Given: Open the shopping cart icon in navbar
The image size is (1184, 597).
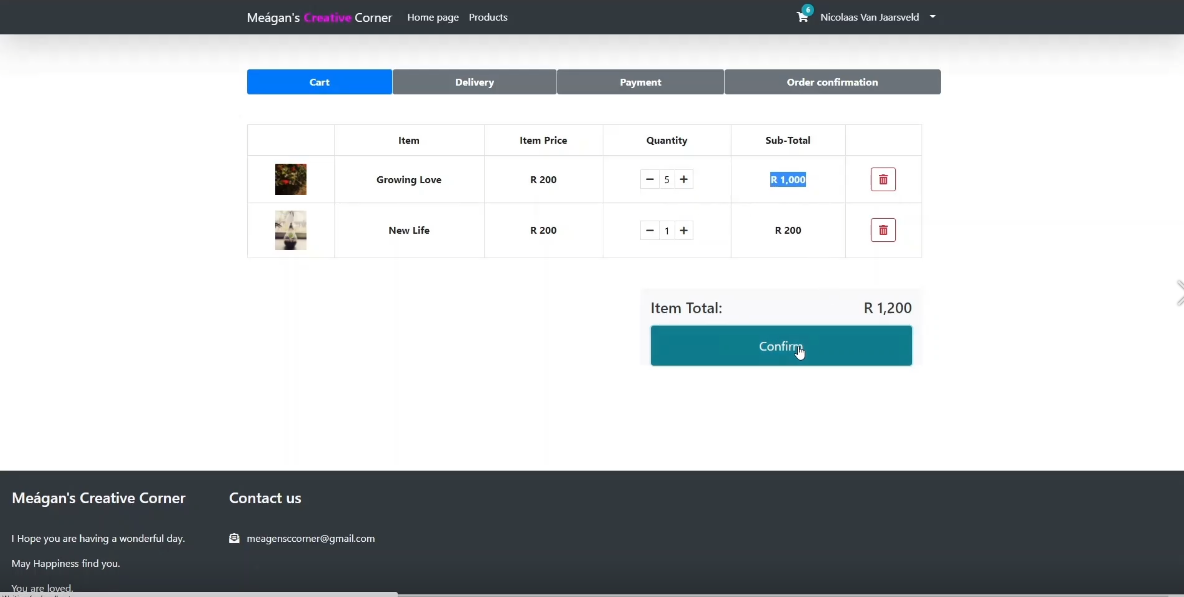Looking at the screenshot, I should [802, 17].
